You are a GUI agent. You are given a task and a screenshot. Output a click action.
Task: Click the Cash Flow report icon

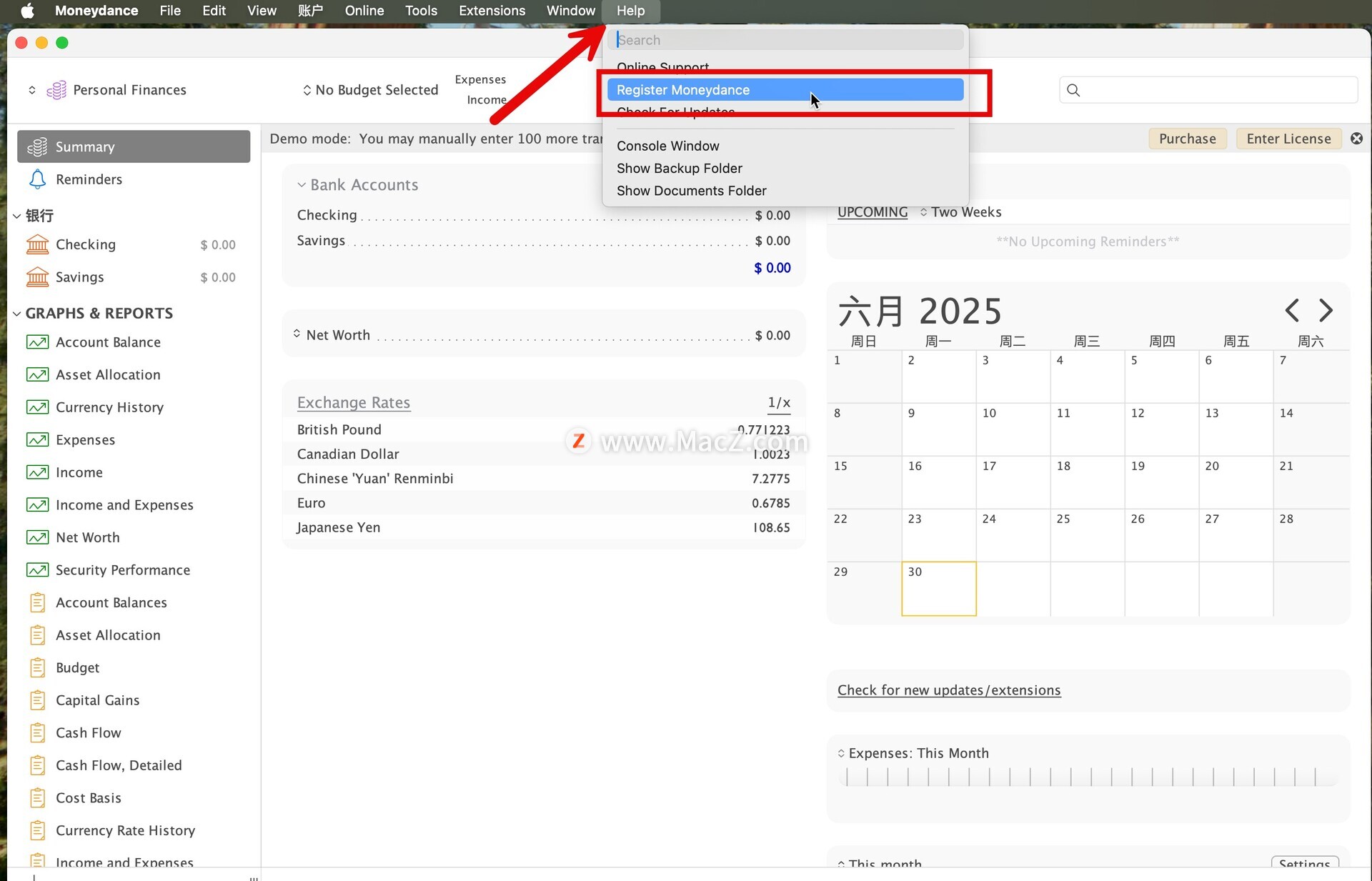coord(37,732)
